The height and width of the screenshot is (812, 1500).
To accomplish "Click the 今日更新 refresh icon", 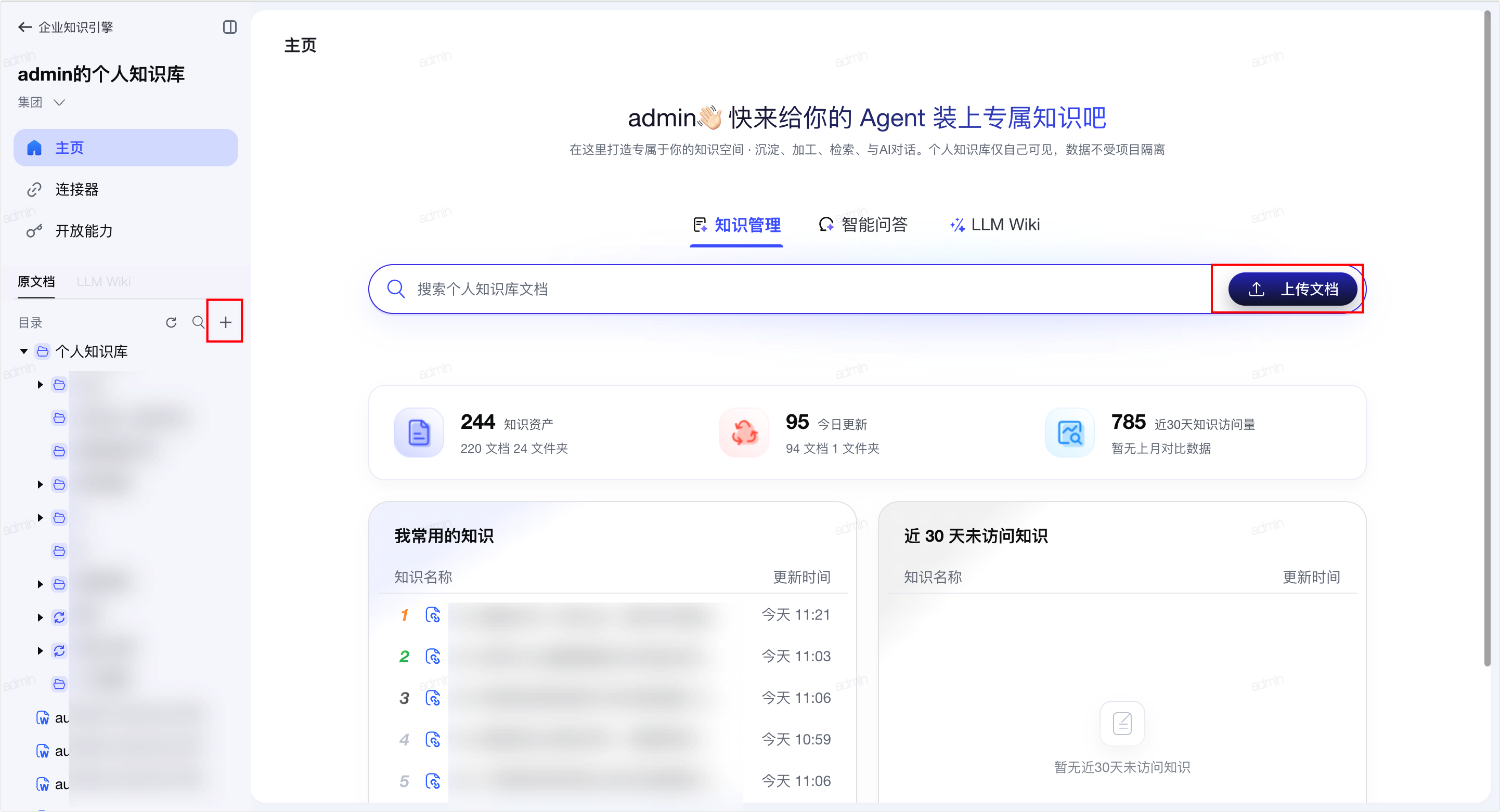I will coord(744,433).
